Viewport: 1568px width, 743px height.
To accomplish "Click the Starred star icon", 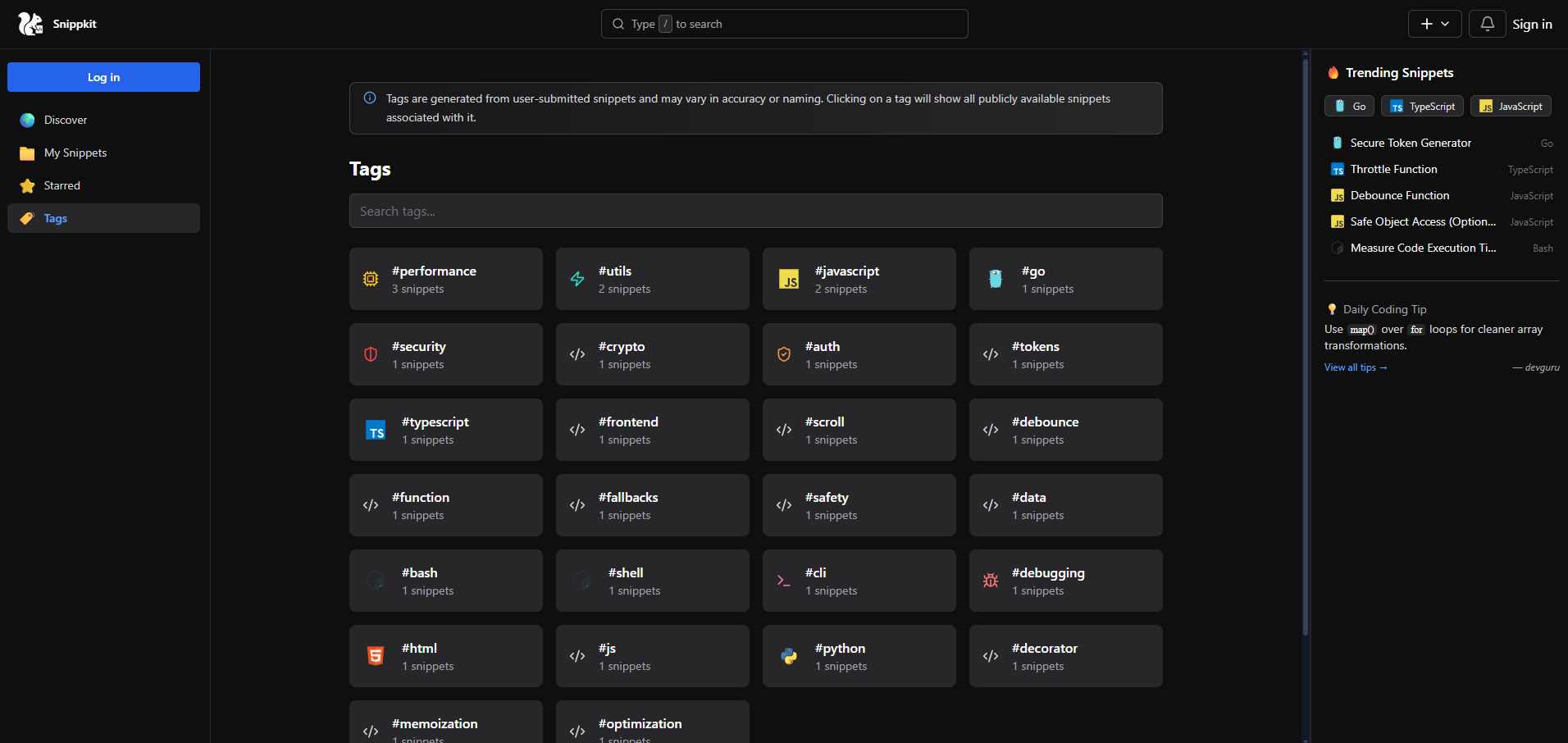I will click(x=27, y=185).
